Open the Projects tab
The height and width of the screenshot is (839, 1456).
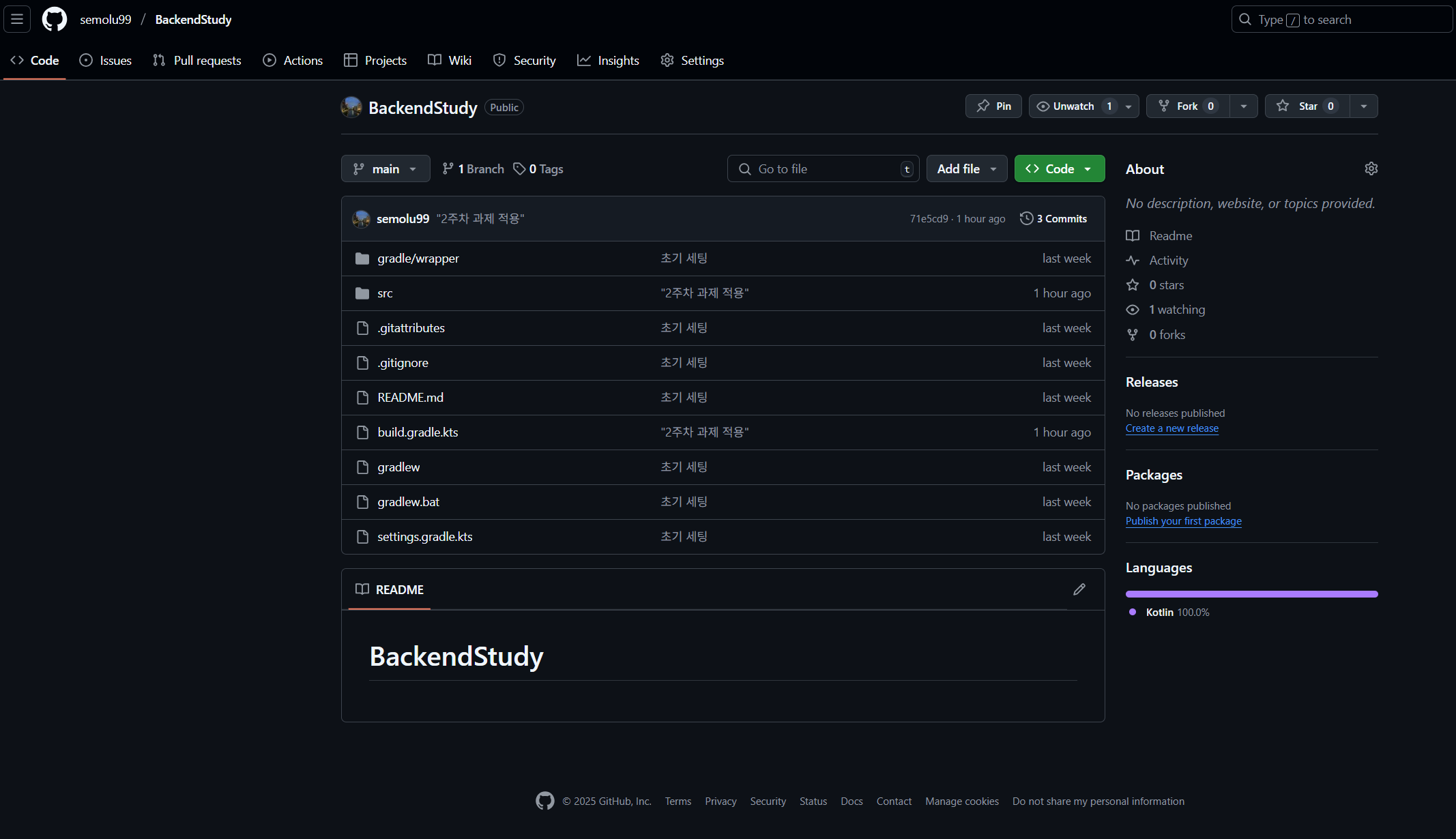click(x=375, y=60)
